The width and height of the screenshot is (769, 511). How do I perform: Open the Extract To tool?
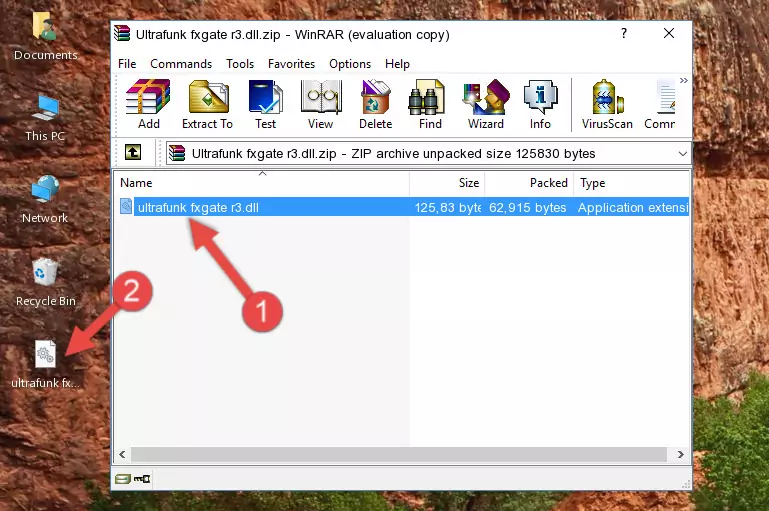(207, 104)
